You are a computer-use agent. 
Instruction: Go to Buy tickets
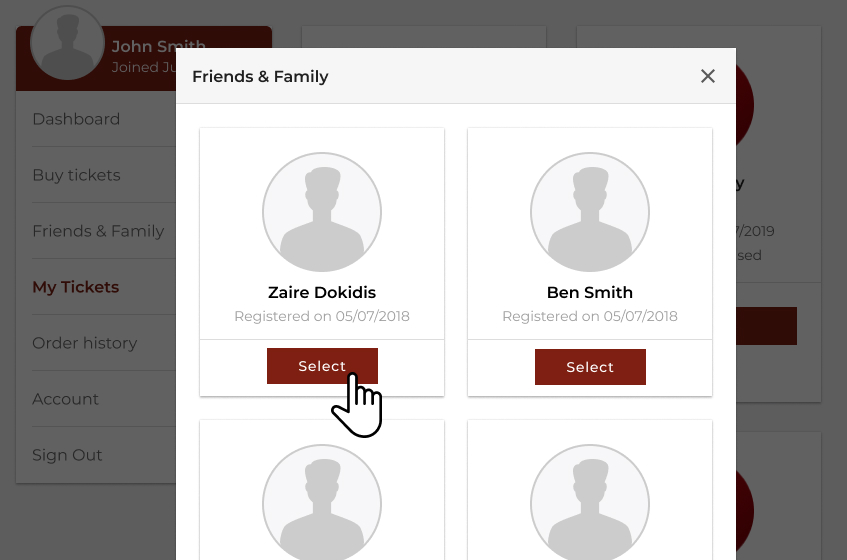76,175
